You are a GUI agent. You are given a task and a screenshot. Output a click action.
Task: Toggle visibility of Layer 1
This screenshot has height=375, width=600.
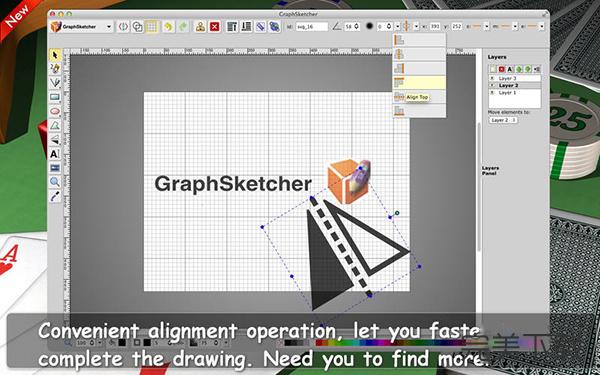tap(492, 93)
